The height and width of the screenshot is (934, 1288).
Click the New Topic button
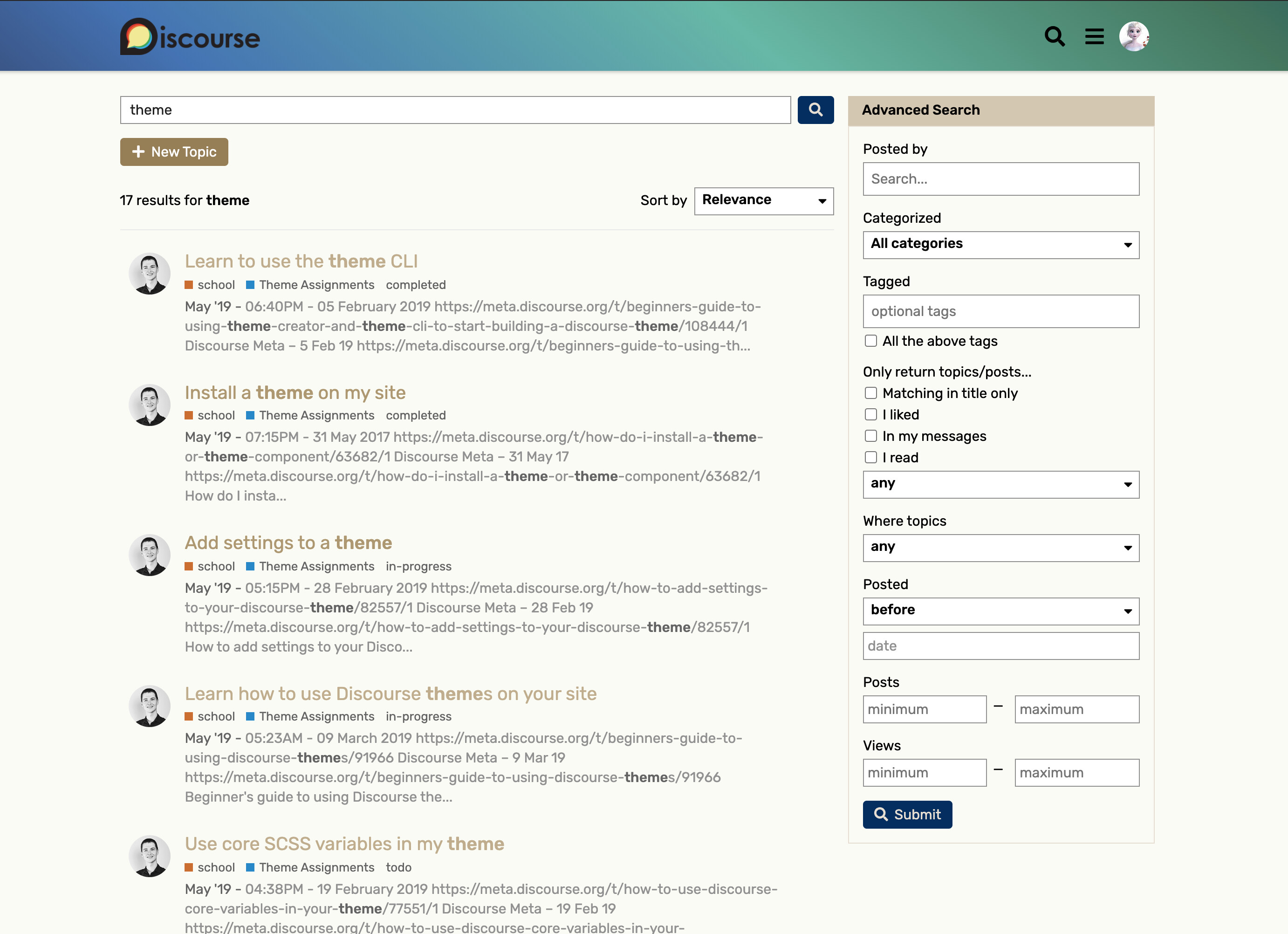174,151
